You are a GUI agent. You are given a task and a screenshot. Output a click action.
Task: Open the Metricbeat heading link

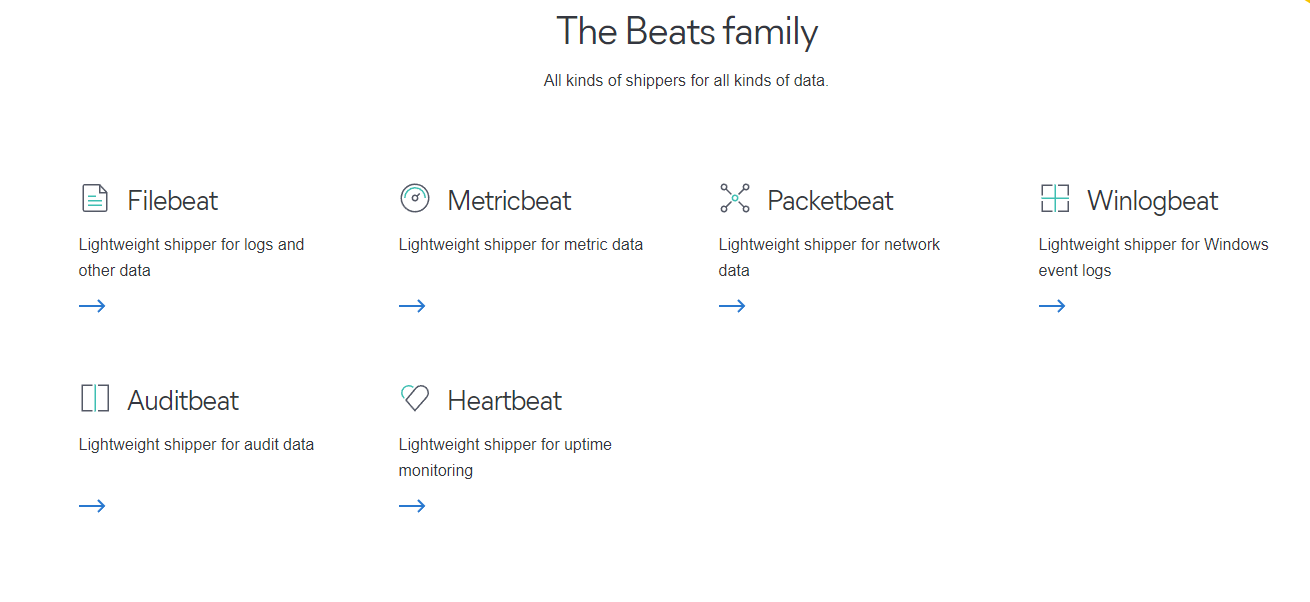pyautogui.click(x=509, y=200)
